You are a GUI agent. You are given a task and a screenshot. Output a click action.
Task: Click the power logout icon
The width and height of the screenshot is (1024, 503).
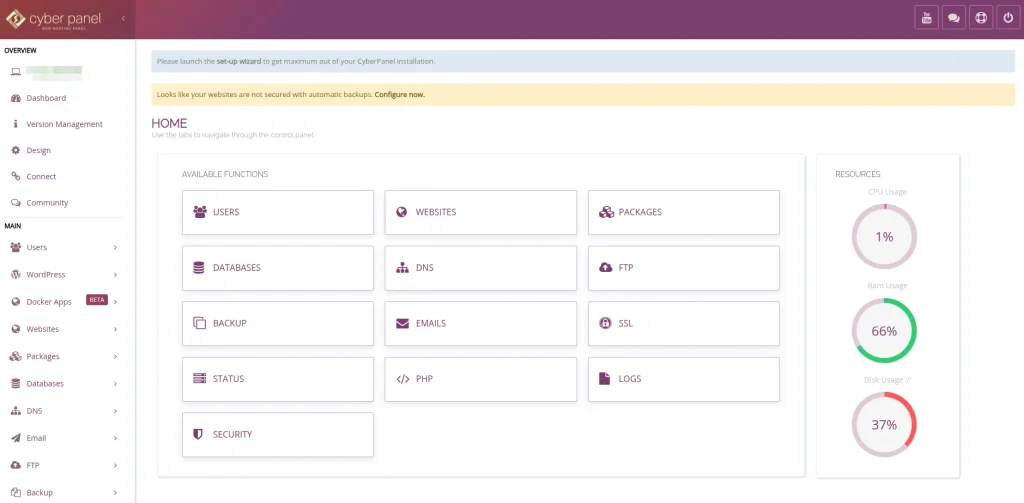pos(1008,18)
